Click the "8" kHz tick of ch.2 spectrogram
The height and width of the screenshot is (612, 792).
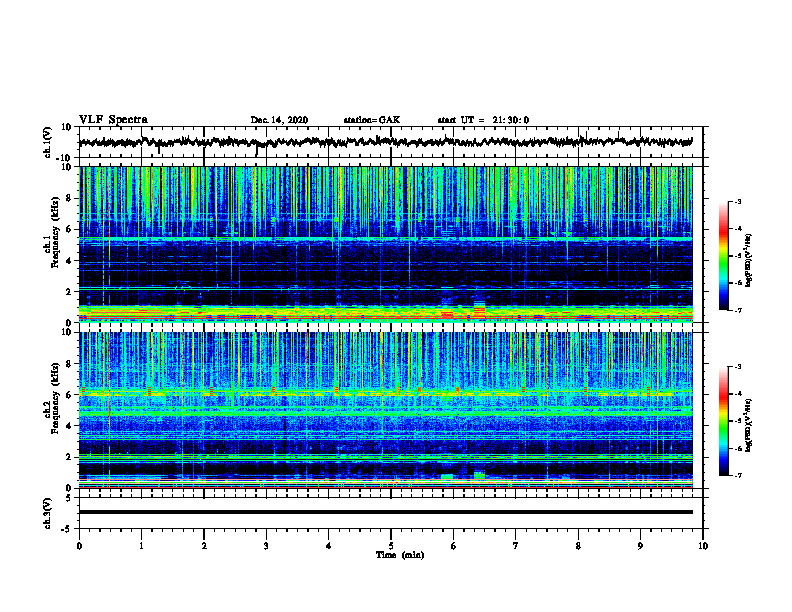(70, 364)
